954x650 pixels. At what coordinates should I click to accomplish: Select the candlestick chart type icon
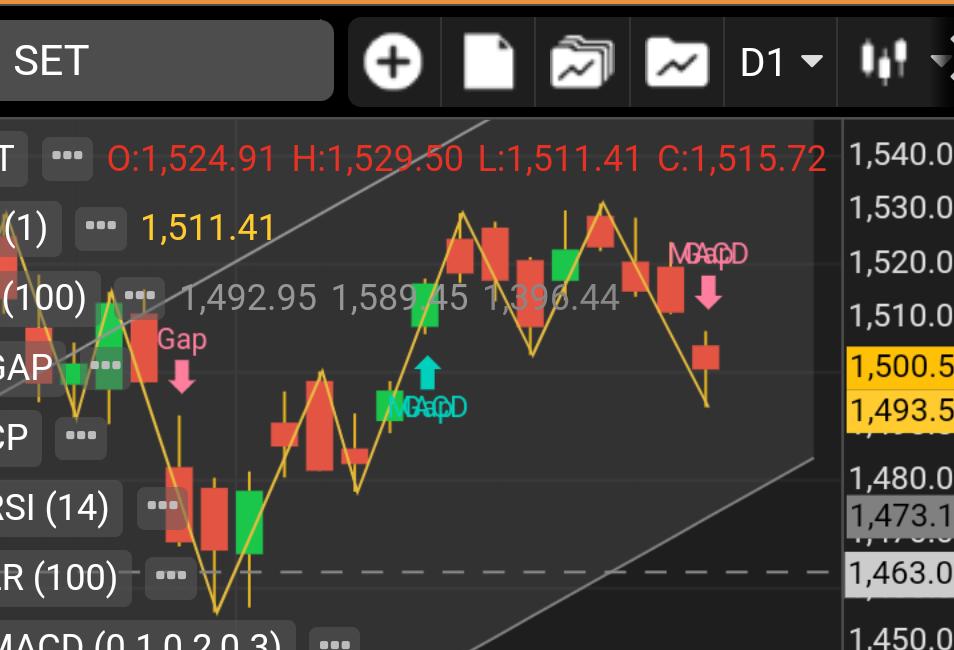tap(884, 60)
